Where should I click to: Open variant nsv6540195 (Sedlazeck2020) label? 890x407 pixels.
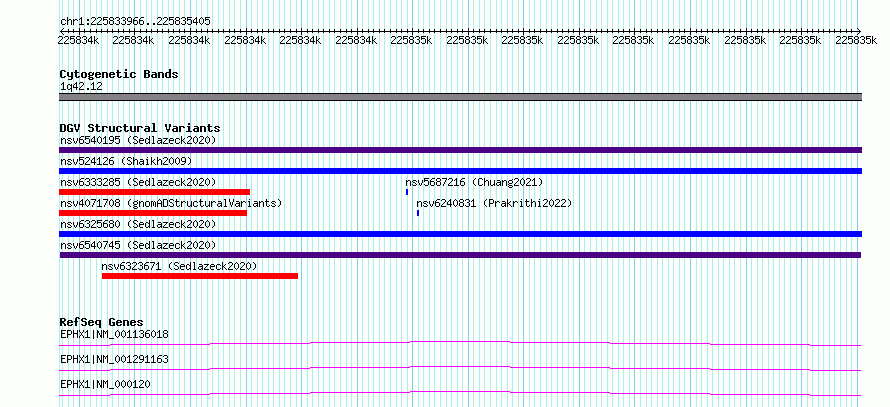tap(138, 140)
